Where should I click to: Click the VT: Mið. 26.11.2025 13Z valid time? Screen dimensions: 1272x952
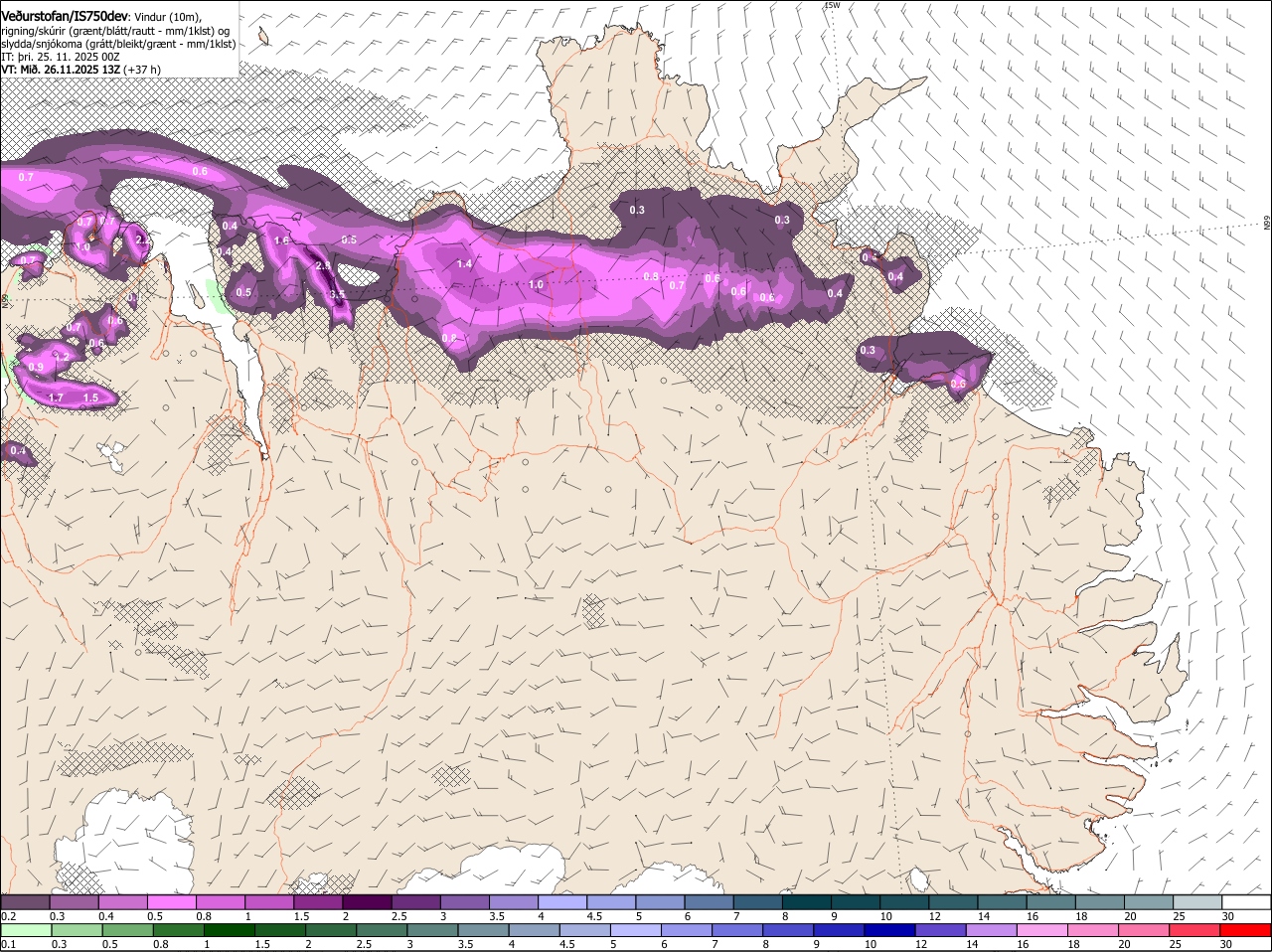[61, 70]
